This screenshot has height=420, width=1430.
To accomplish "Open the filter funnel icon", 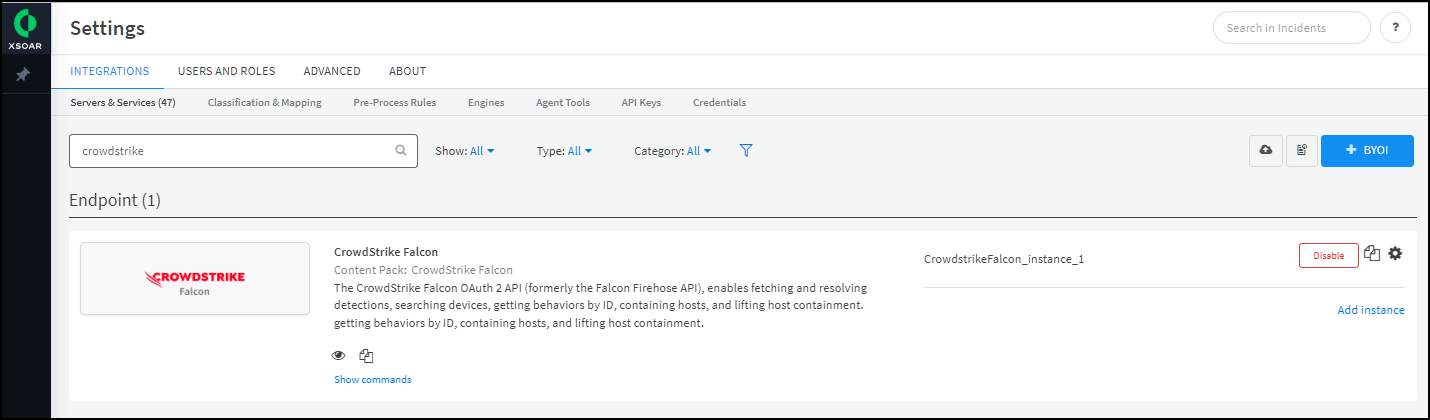I will 746,150.
